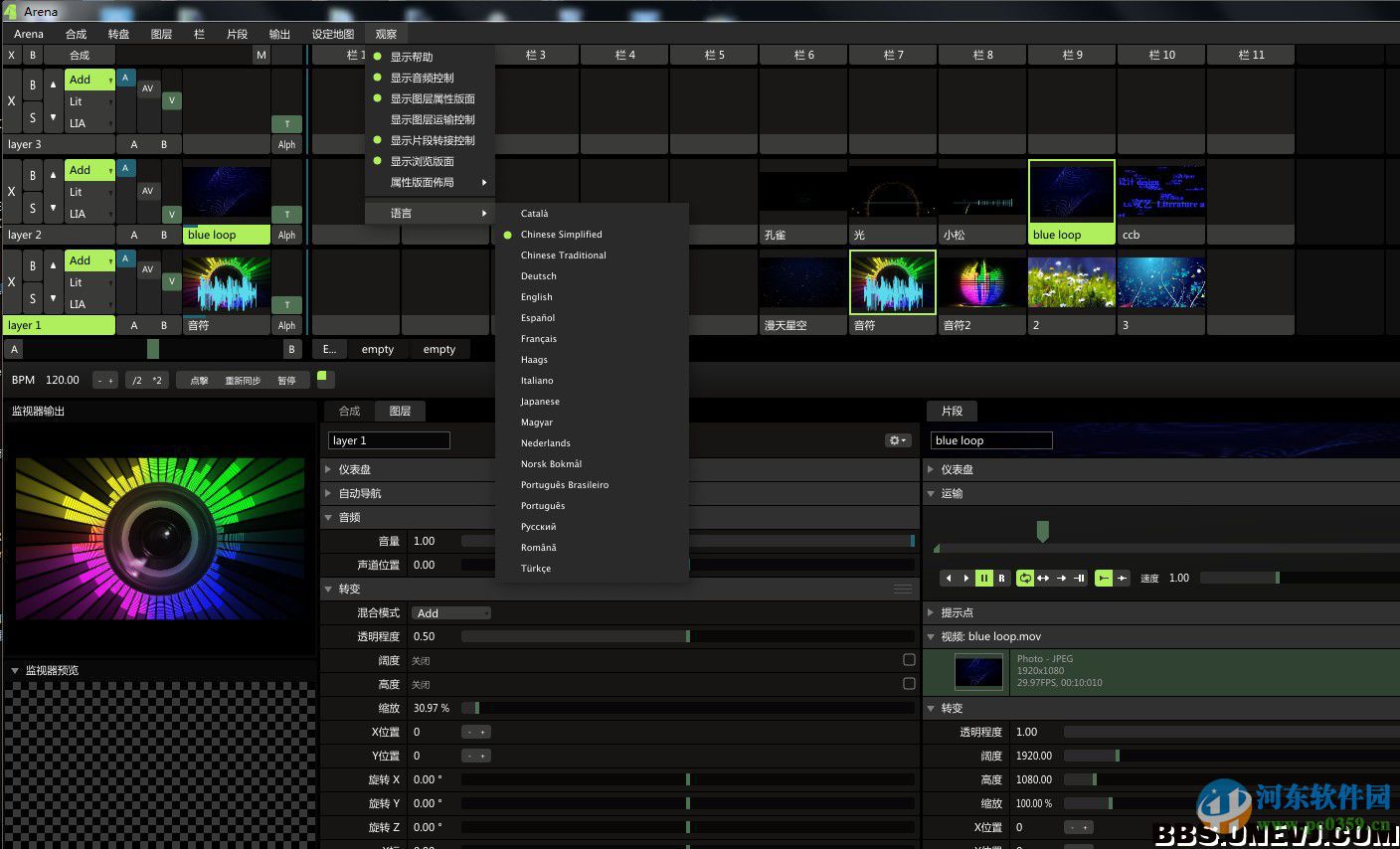Image resolution: width=1400 pixels, height=849 pixels.
Task: Click 重新同步 to resync BPM
Action: click(243, 379)
